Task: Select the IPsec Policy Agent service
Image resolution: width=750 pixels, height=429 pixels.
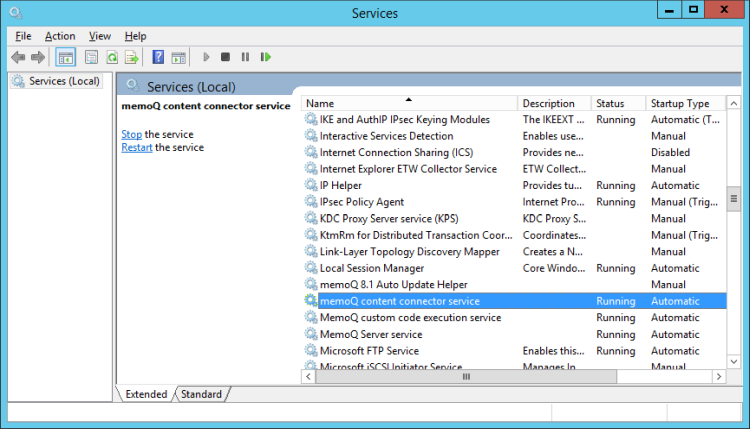Action: click(514, 202)
